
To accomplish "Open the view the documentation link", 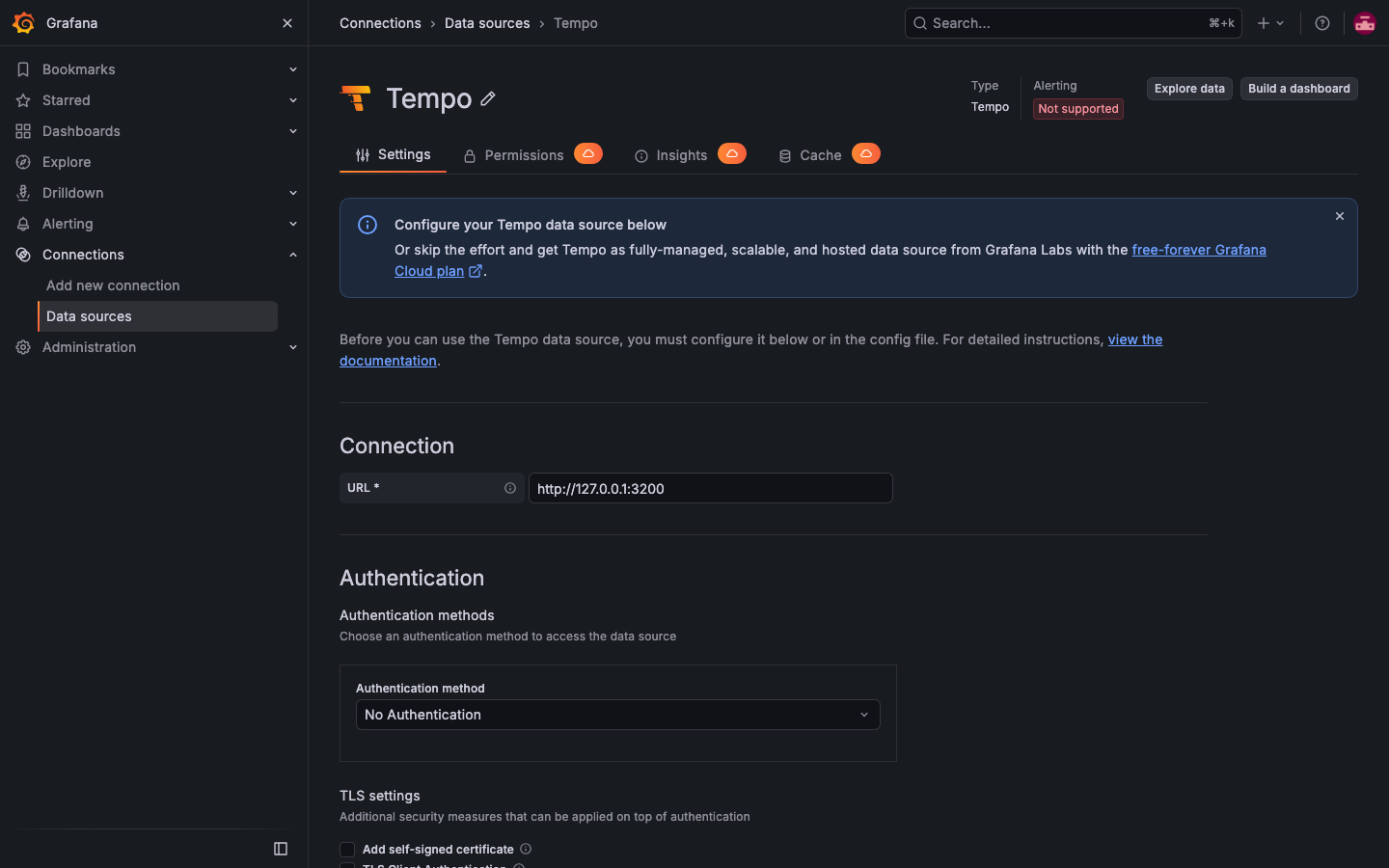I will [x=1135, y=339].
